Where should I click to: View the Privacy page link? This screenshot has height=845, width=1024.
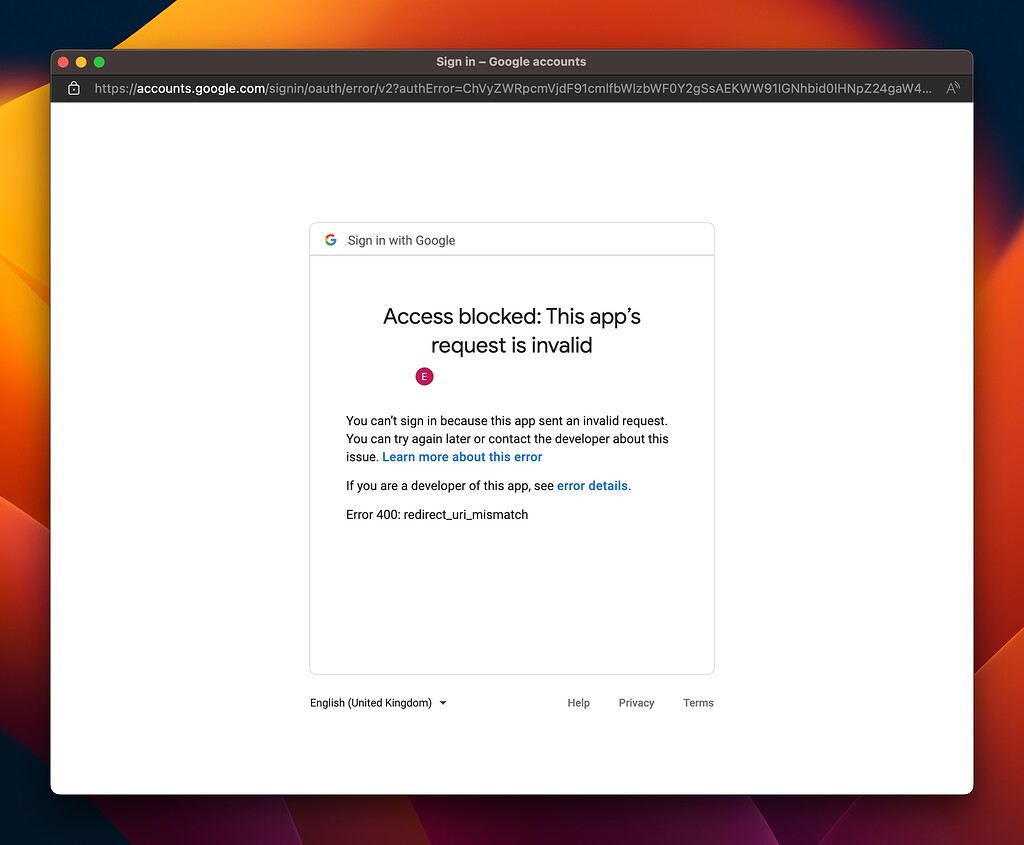point(636,703)
